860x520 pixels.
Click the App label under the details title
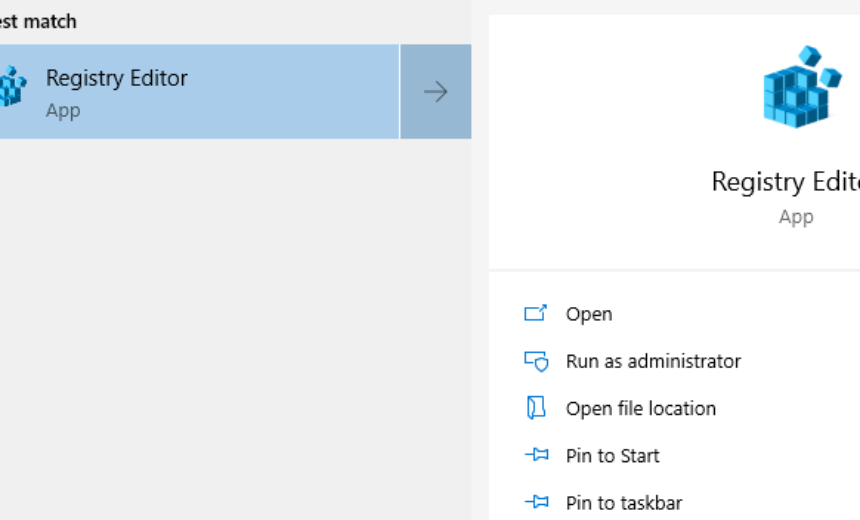796,217
